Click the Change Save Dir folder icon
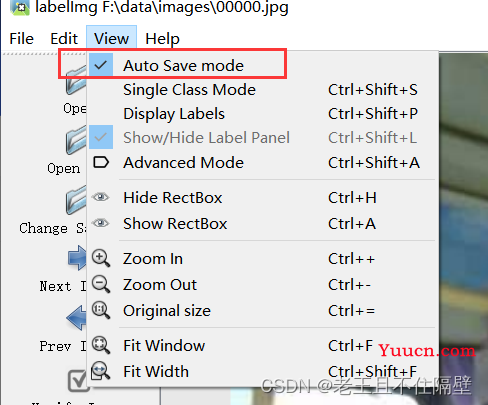488x405 pixels. click(76, 200)
